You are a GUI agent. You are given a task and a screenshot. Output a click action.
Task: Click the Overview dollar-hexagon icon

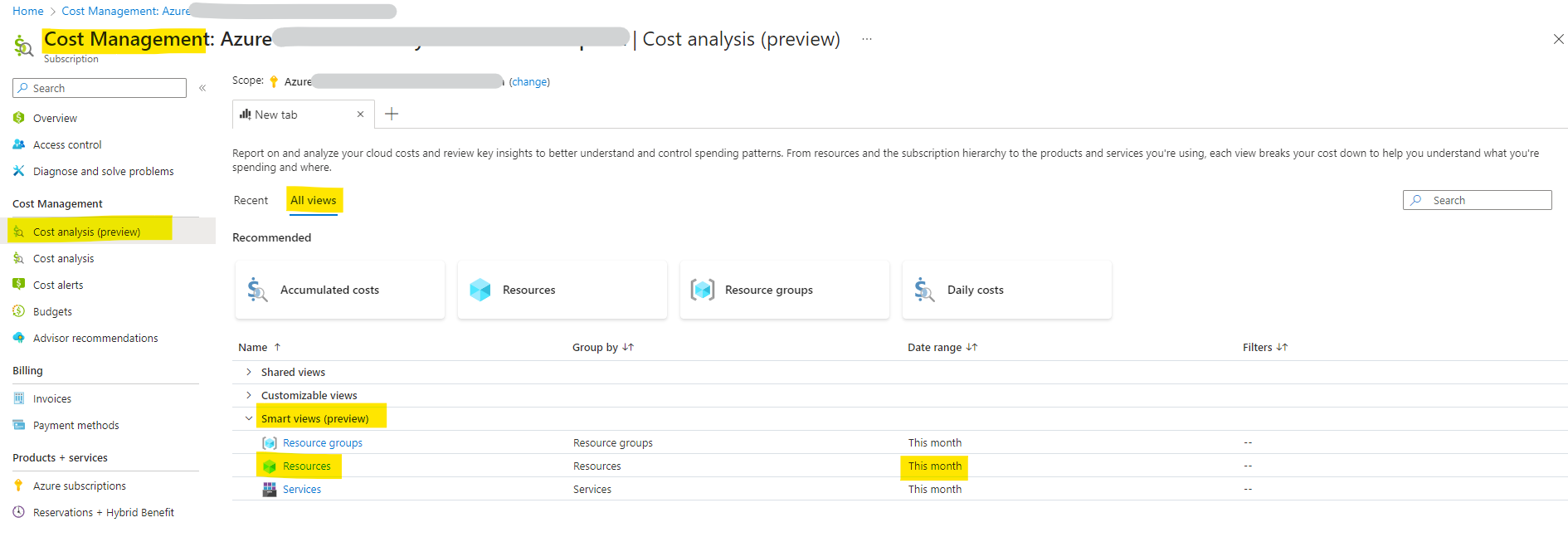pyautogui.click(x=19, y=118)
